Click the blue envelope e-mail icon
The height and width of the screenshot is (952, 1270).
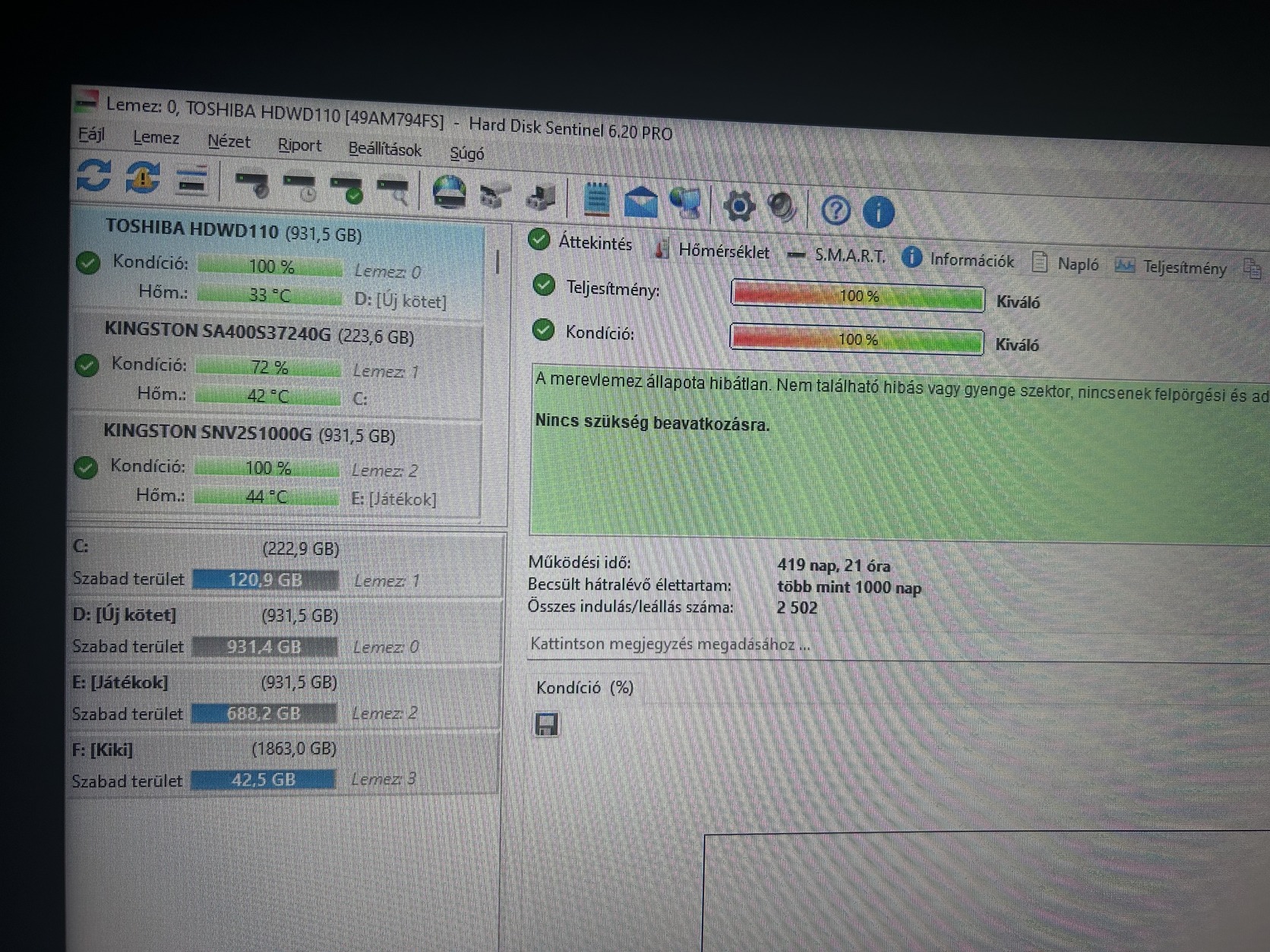[640, 203]
